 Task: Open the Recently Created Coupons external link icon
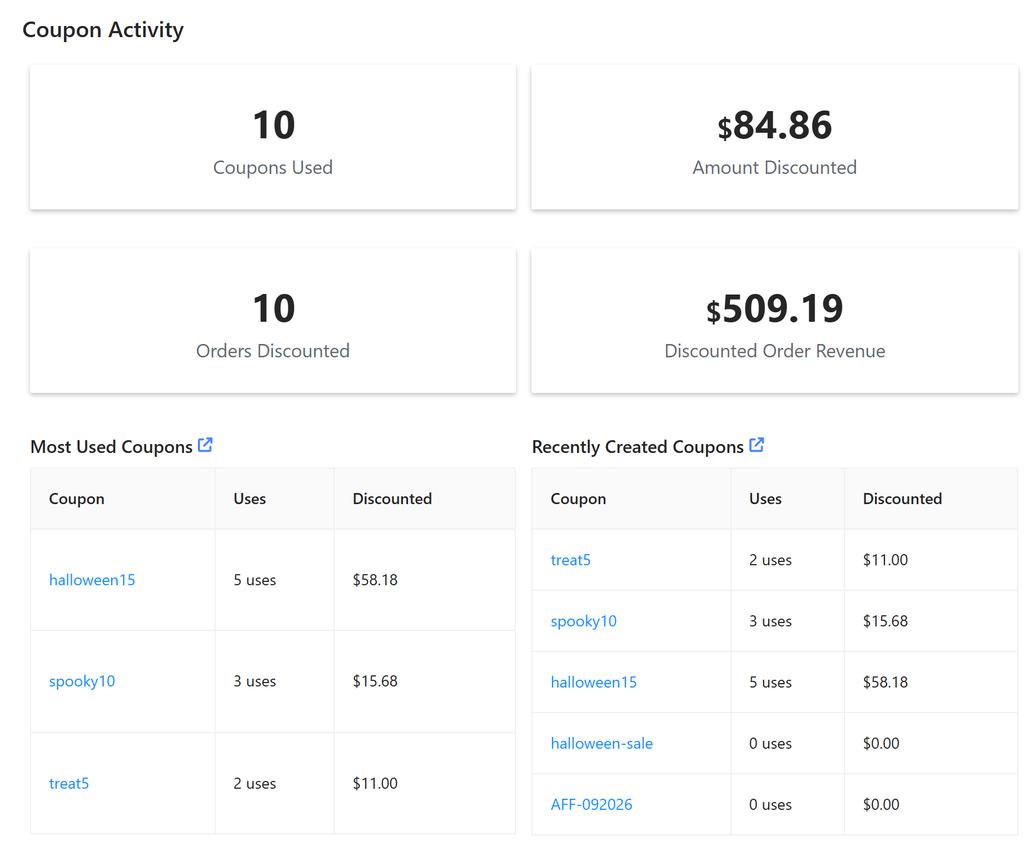(x=756, y=445)
